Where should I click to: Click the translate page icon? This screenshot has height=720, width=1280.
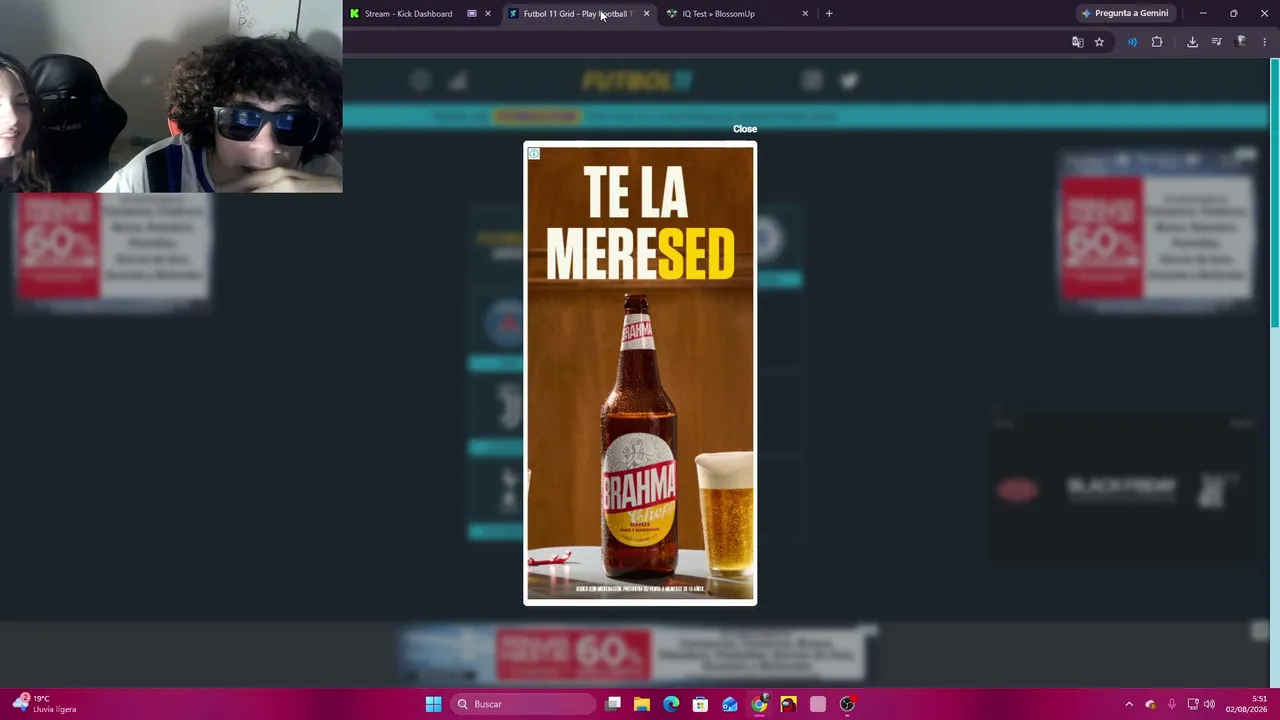pyautogui.click(x=1077, y=42)
